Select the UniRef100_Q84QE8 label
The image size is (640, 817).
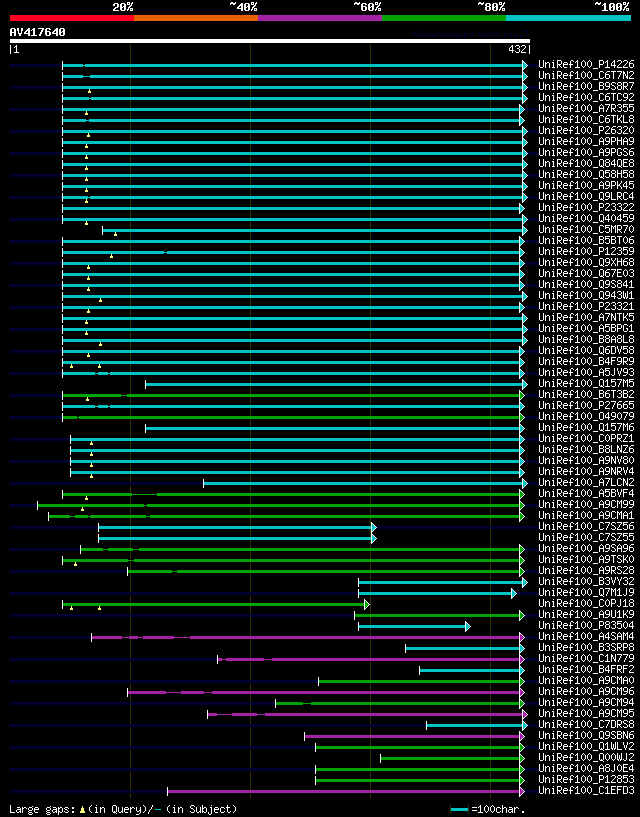pyautogui.click(x=586, y=164)
